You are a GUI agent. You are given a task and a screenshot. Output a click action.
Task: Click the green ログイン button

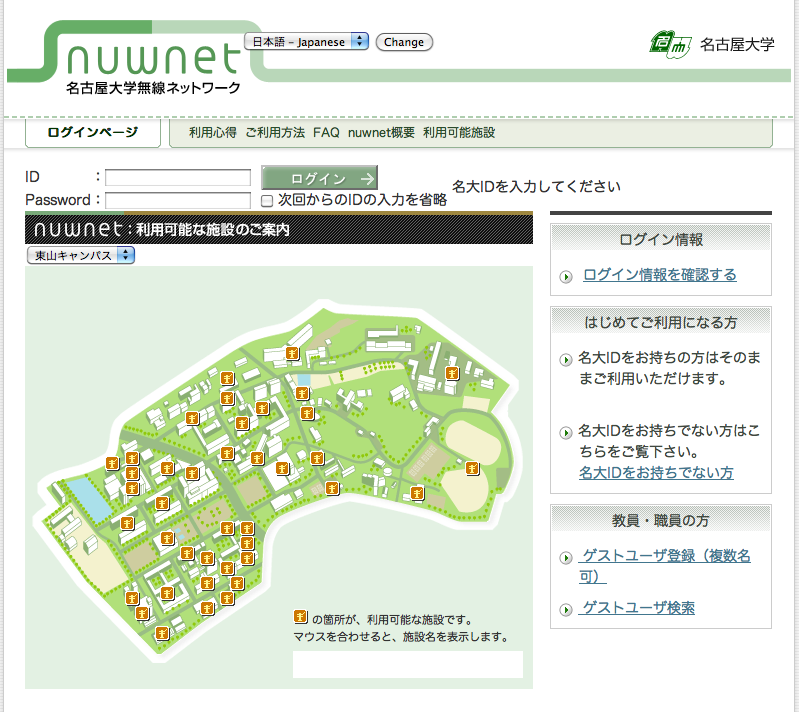(x=319, y=178)
